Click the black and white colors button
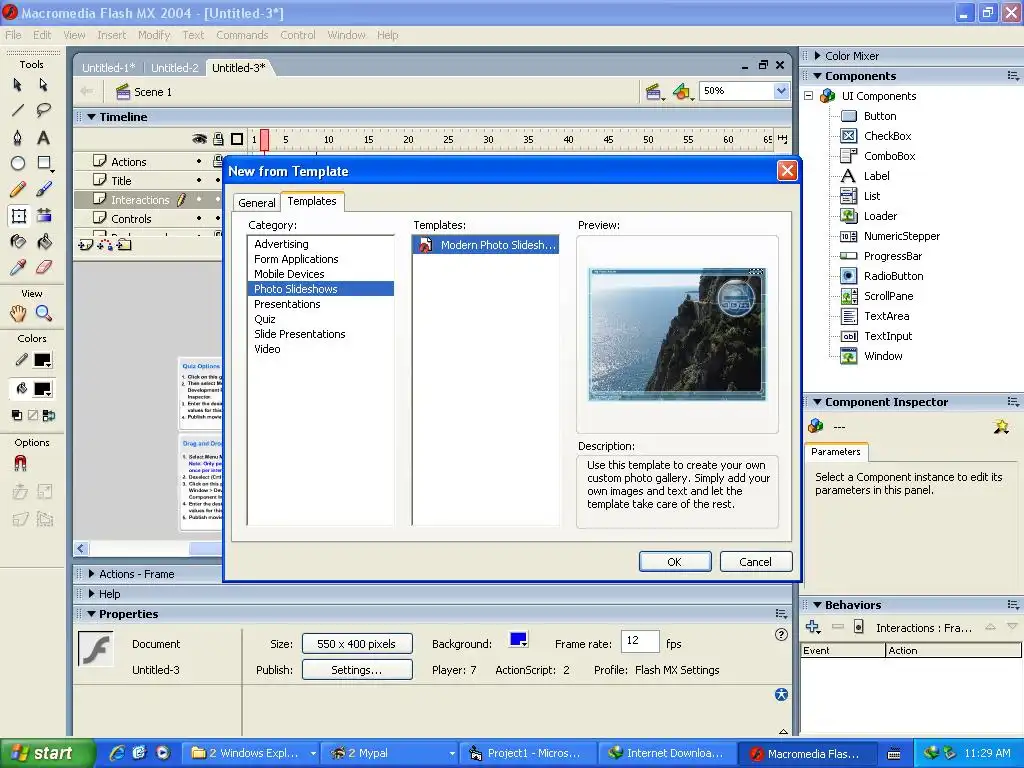This screenshot has height=768, width=1024. point(17,415)
